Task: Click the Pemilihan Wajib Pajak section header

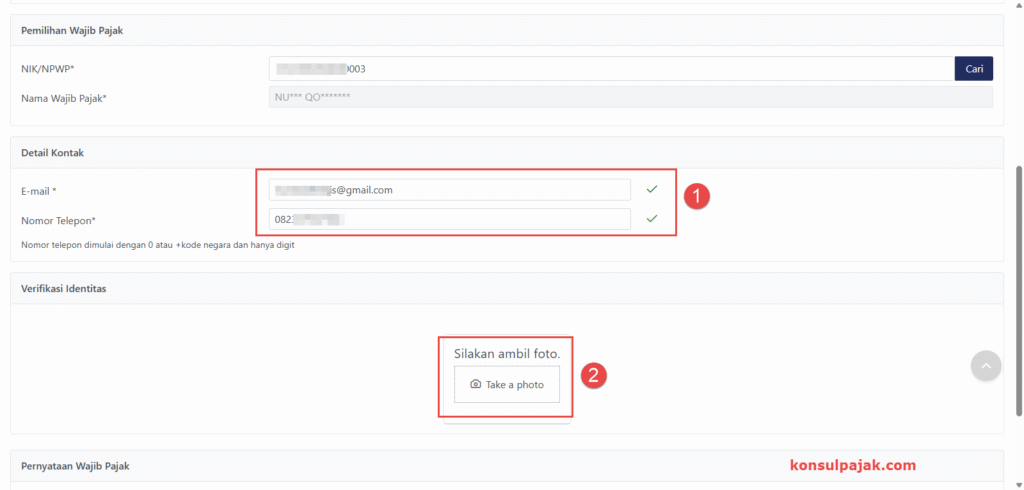Action: tap(72, 30)
